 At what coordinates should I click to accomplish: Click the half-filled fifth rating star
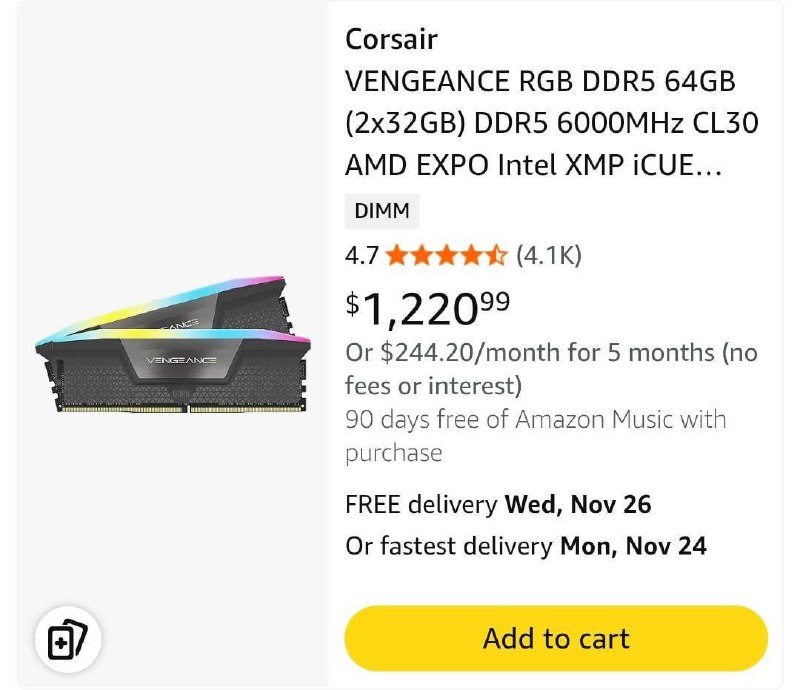click(x=497, y=256)
